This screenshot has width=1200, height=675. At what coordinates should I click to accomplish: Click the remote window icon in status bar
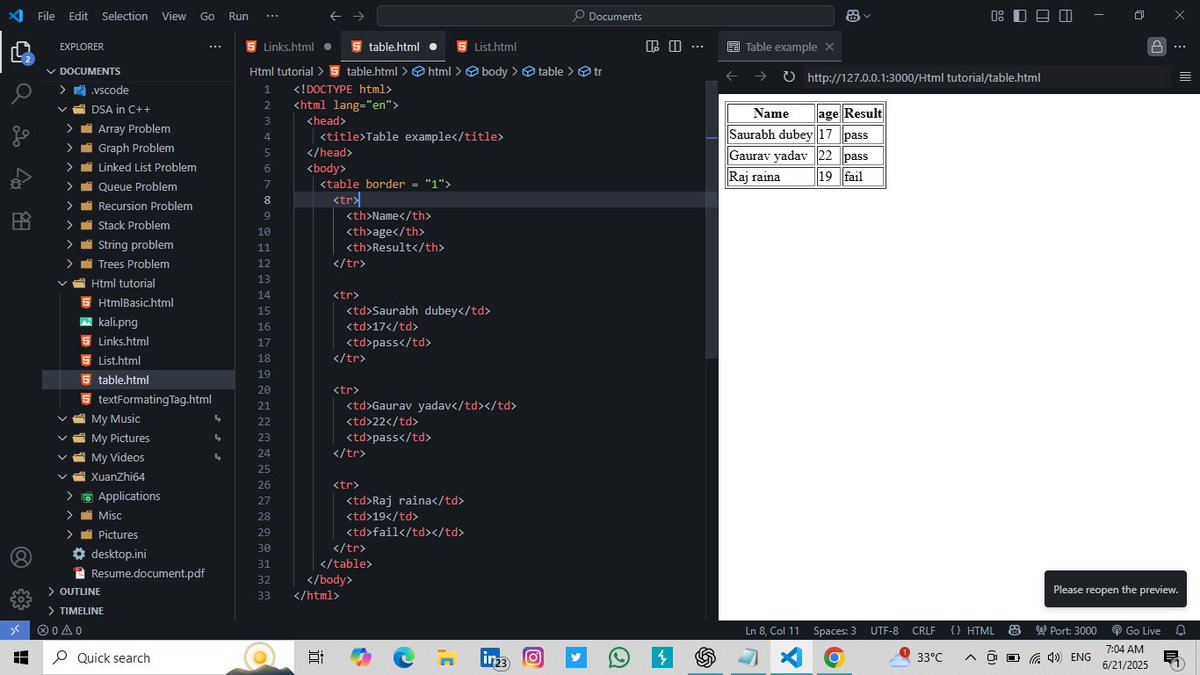(x=14, y=631)
